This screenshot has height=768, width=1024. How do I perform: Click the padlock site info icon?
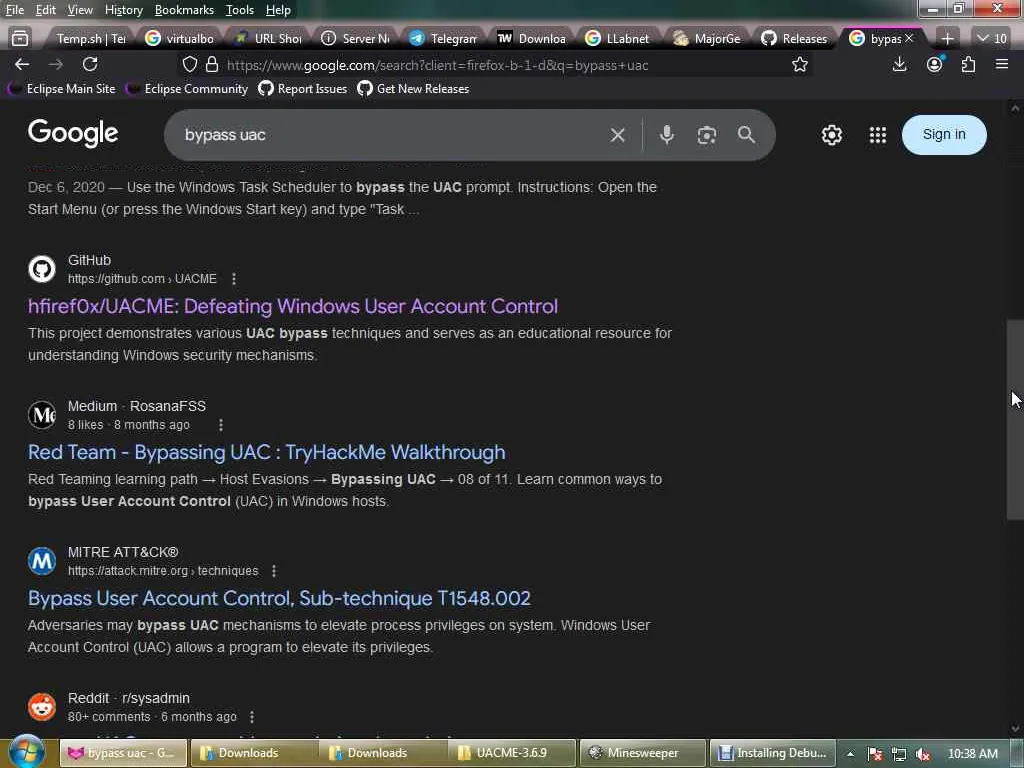click(212, 65)
